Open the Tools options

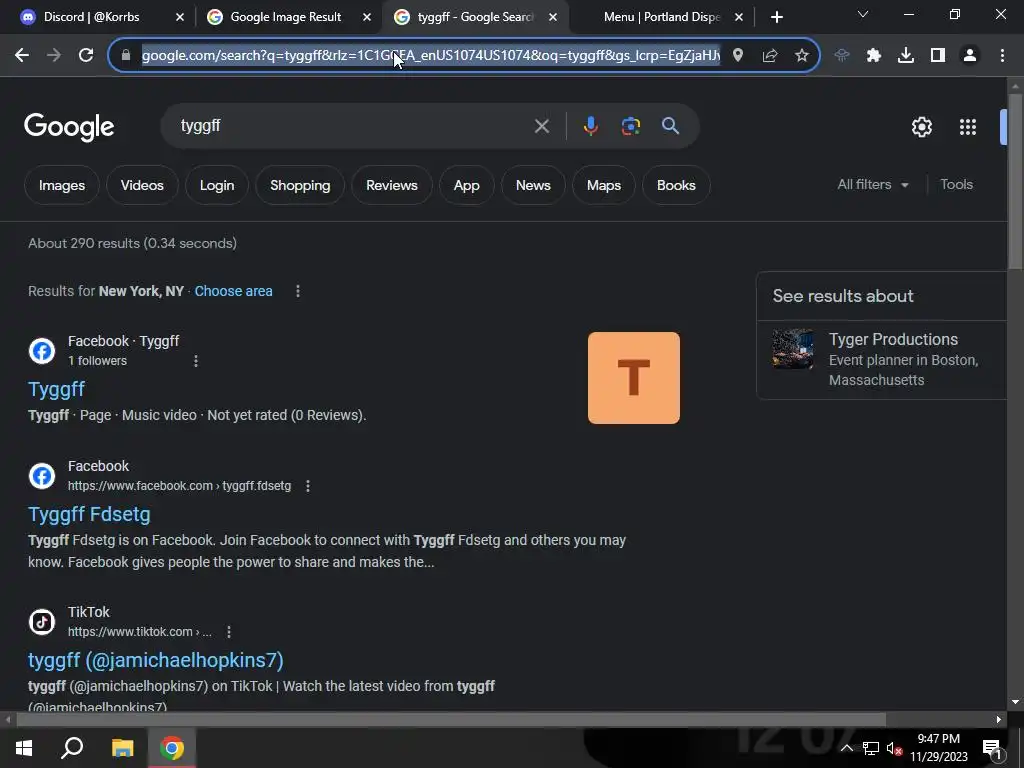(956, 185)
